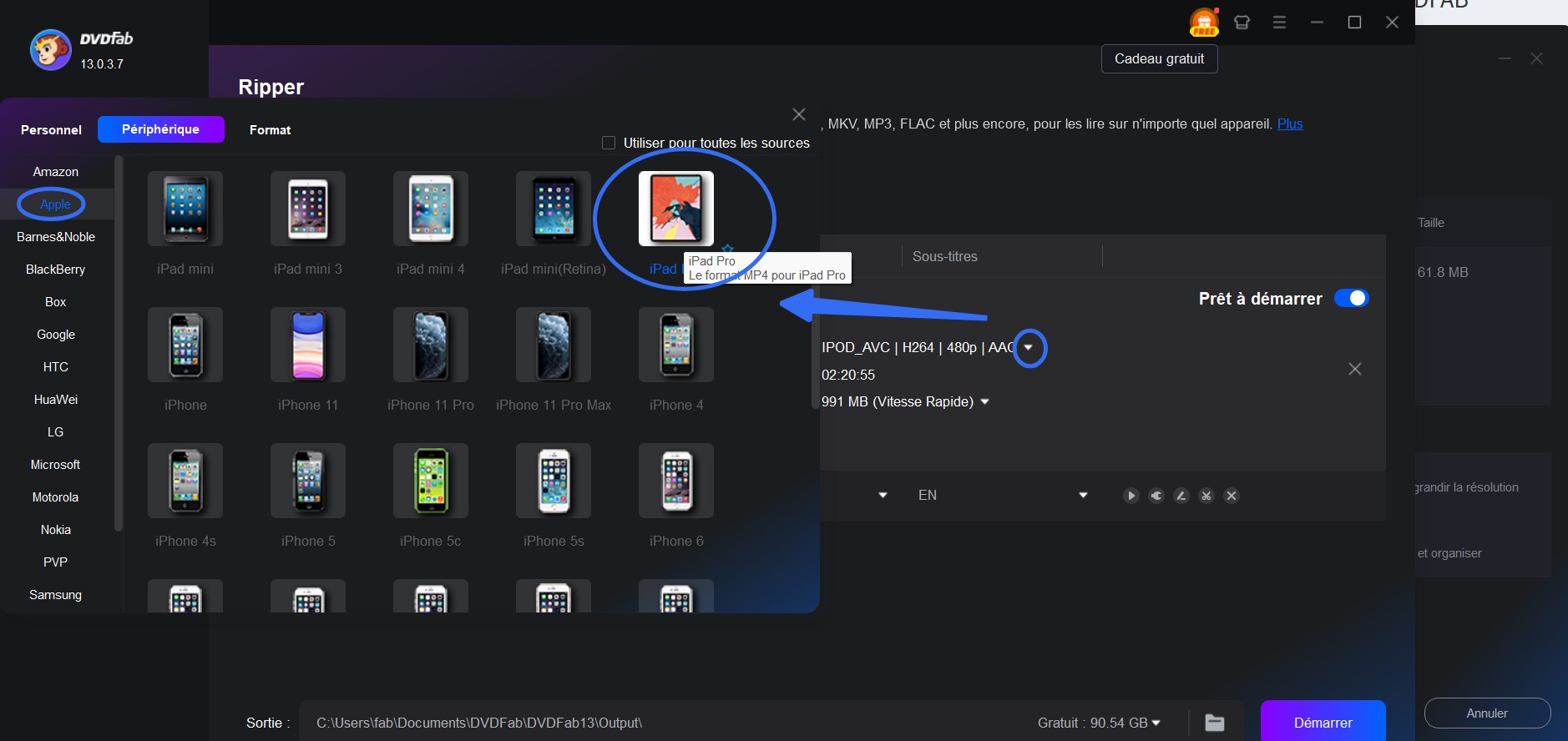Switch to the Format tab
This screenshot has width=1568, height=741.
pyautogui.click(x=270, y=129)
